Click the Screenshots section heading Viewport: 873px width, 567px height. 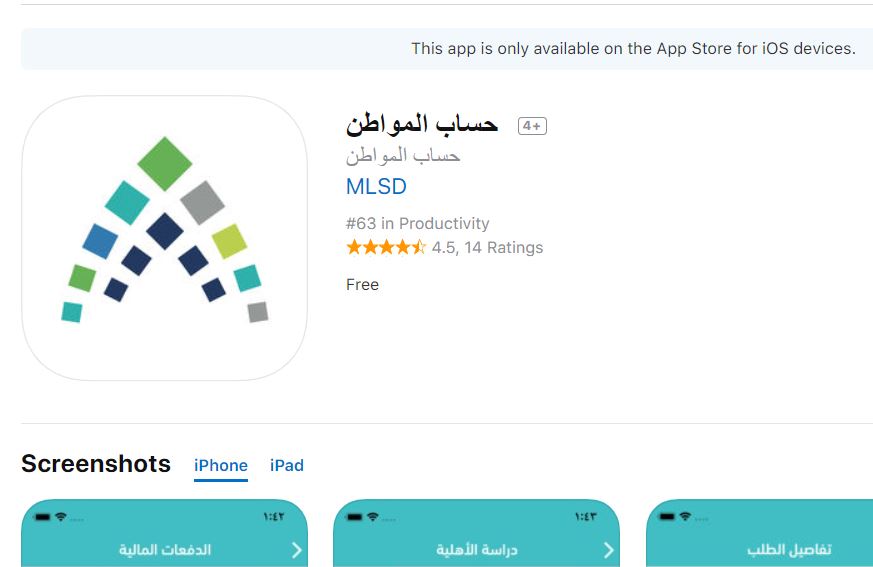96,463
